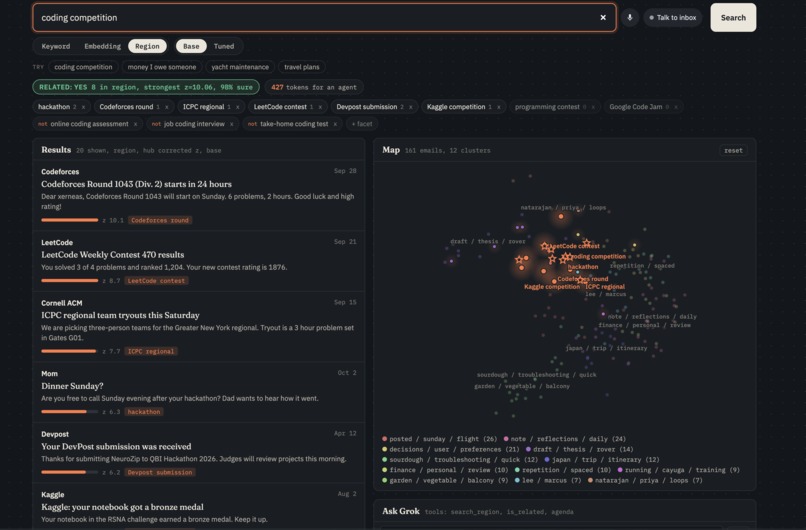Try the 'money I owe someone' suggestion

161,67
